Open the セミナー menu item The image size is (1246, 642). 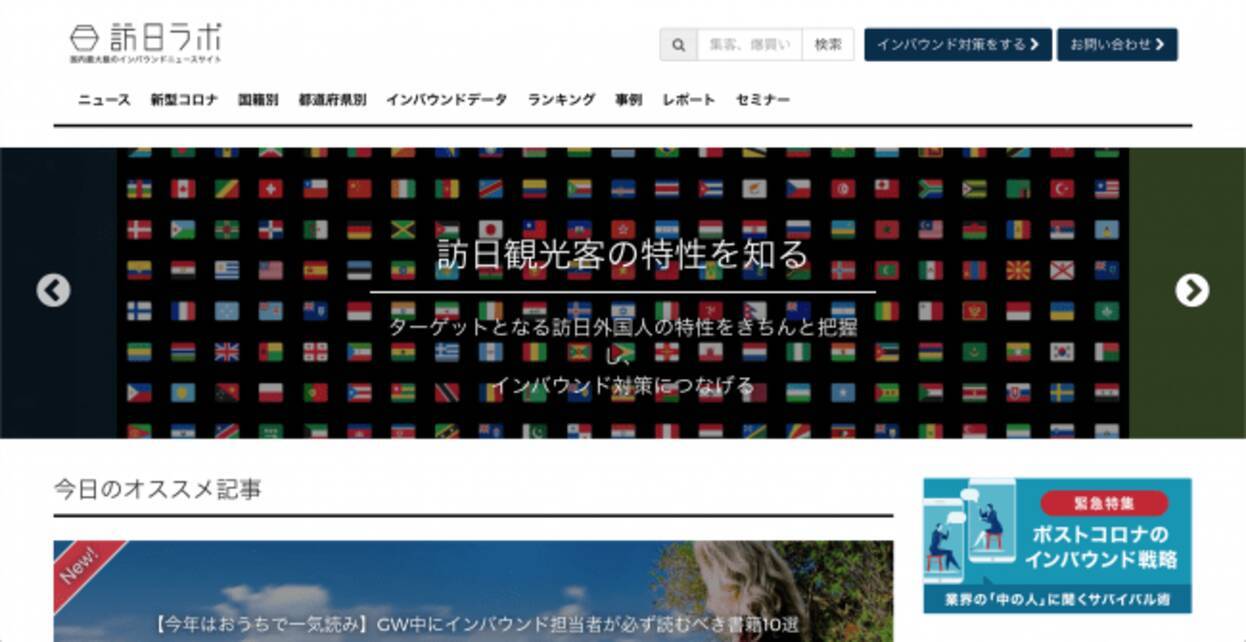point(763,100)
